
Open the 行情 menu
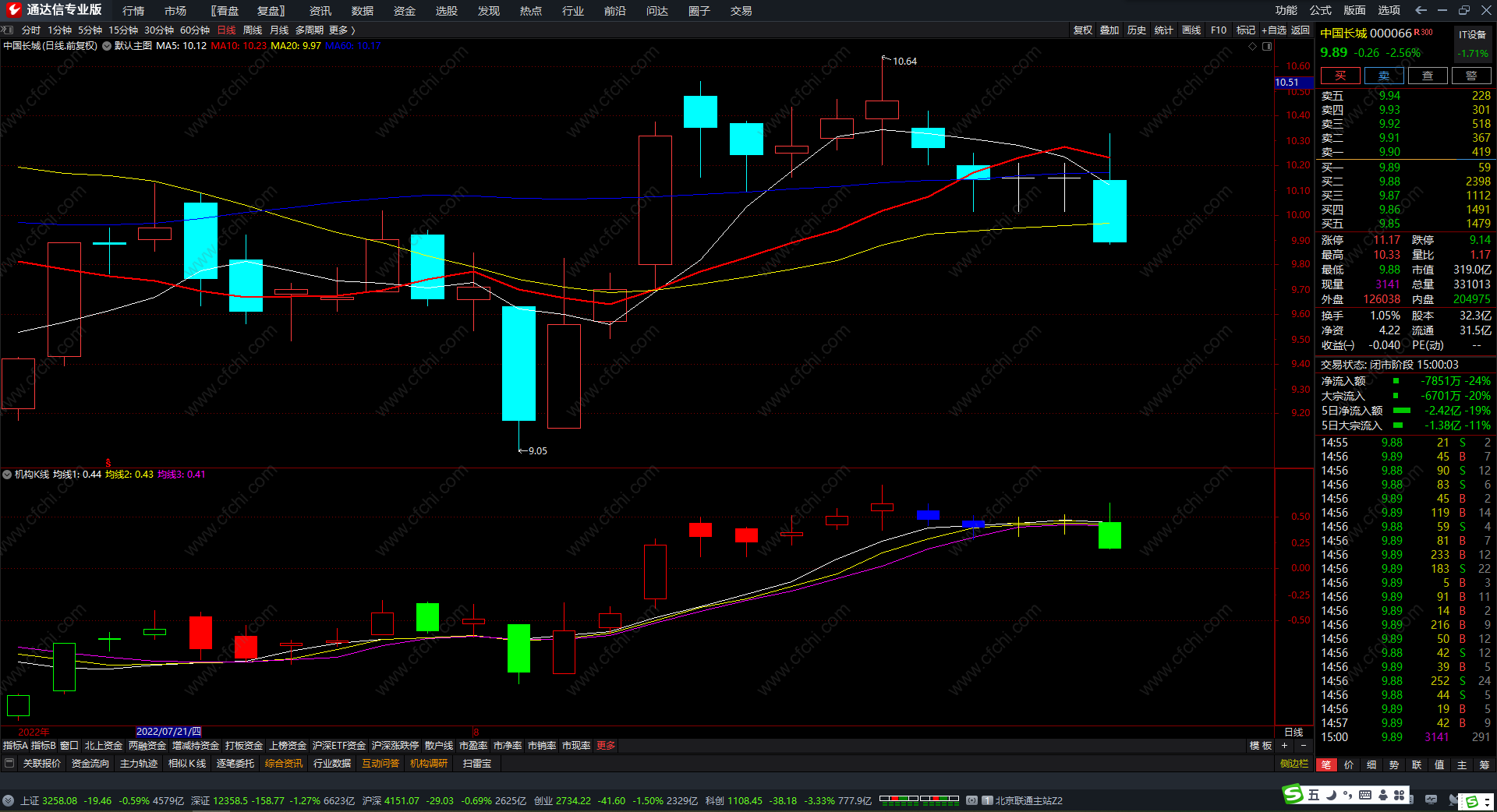click(x=133, y=11)
